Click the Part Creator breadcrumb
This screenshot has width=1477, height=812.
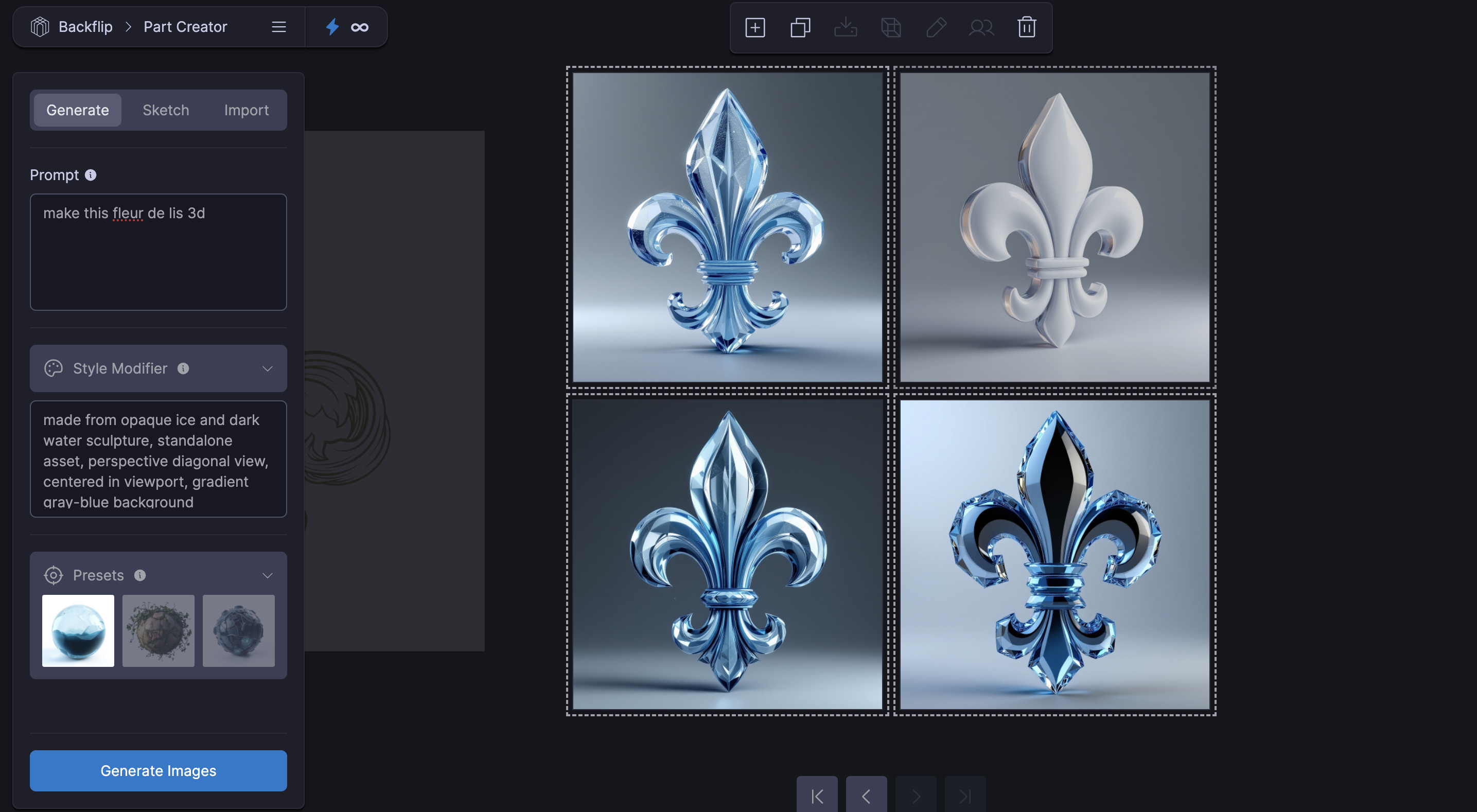185,27
